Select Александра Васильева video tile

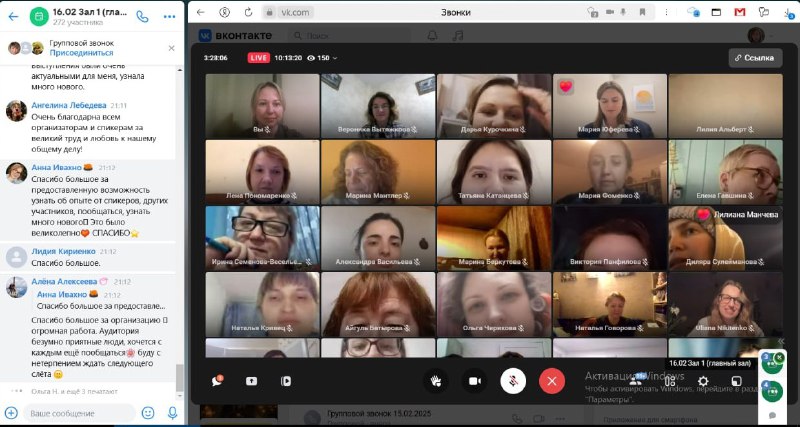(x=378, y=238)
